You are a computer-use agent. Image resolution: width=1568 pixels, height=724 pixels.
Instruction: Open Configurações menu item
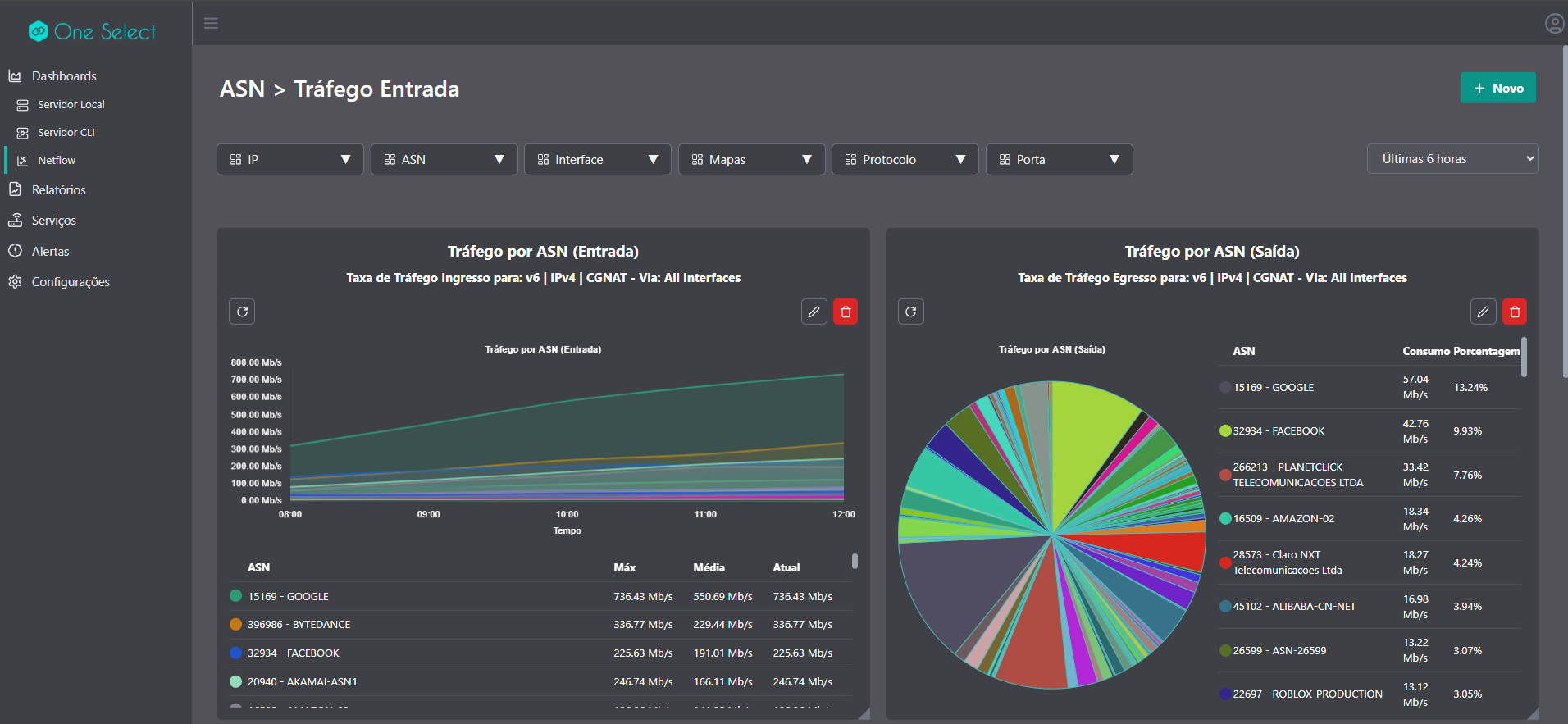click(x=71, y=282)
